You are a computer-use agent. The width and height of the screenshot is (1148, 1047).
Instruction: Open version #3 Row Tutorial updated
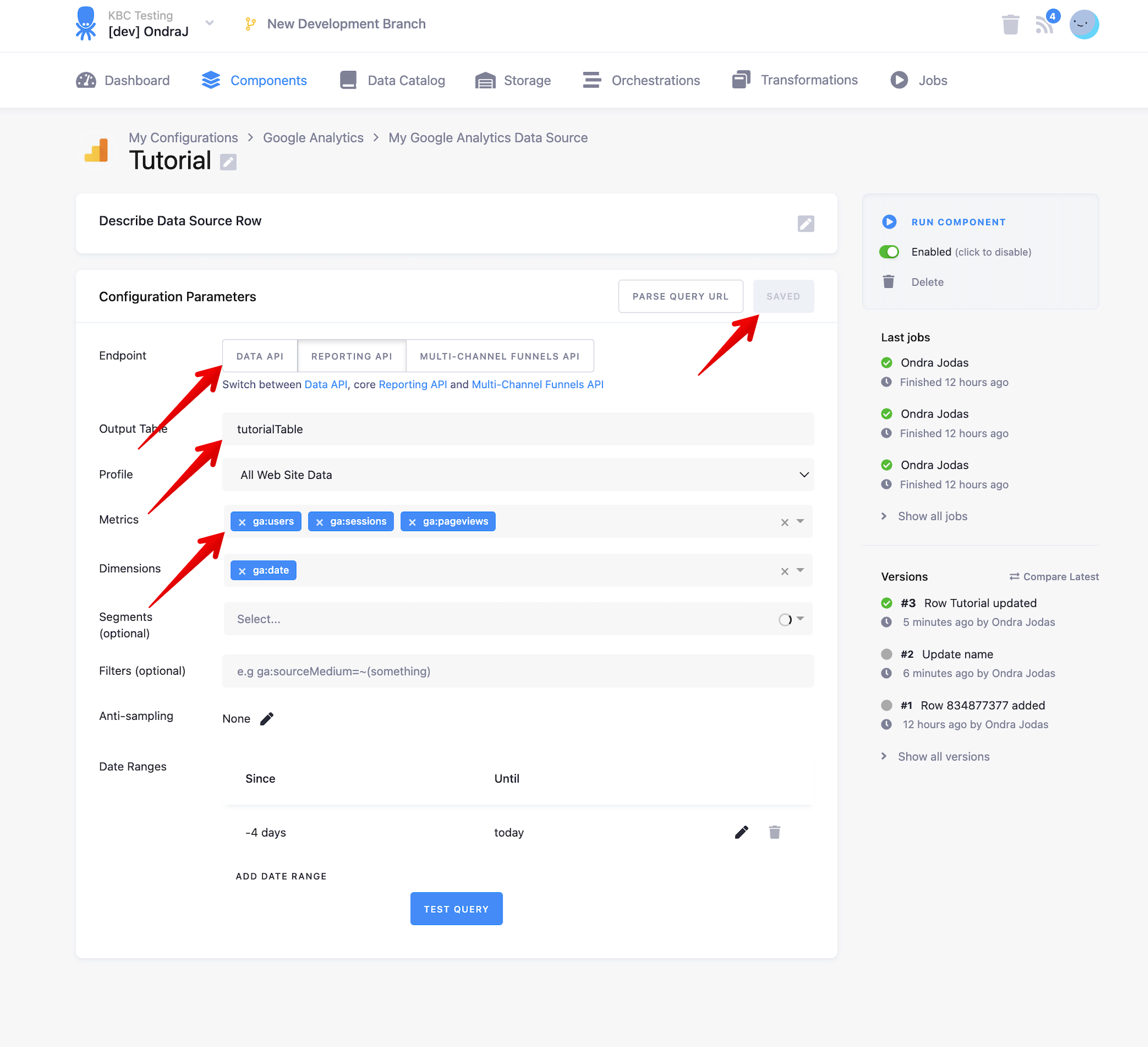[x=969, y=603]
